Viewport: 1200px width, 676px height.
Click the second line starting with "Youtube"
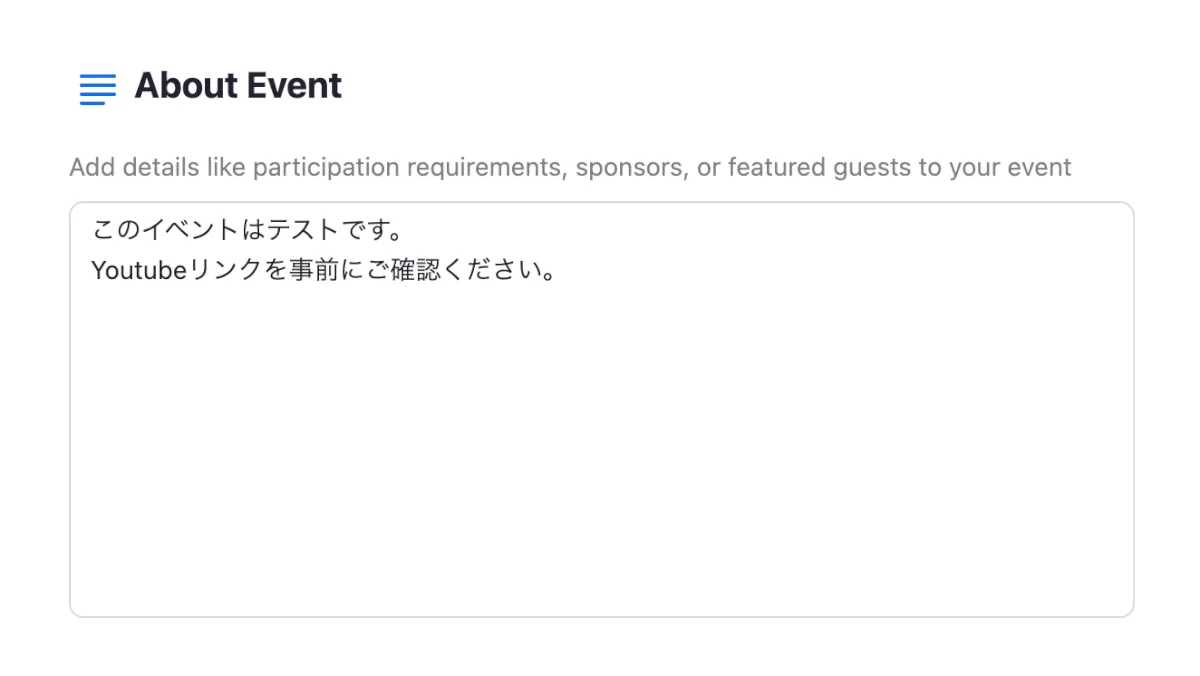[x=324, y=271]
